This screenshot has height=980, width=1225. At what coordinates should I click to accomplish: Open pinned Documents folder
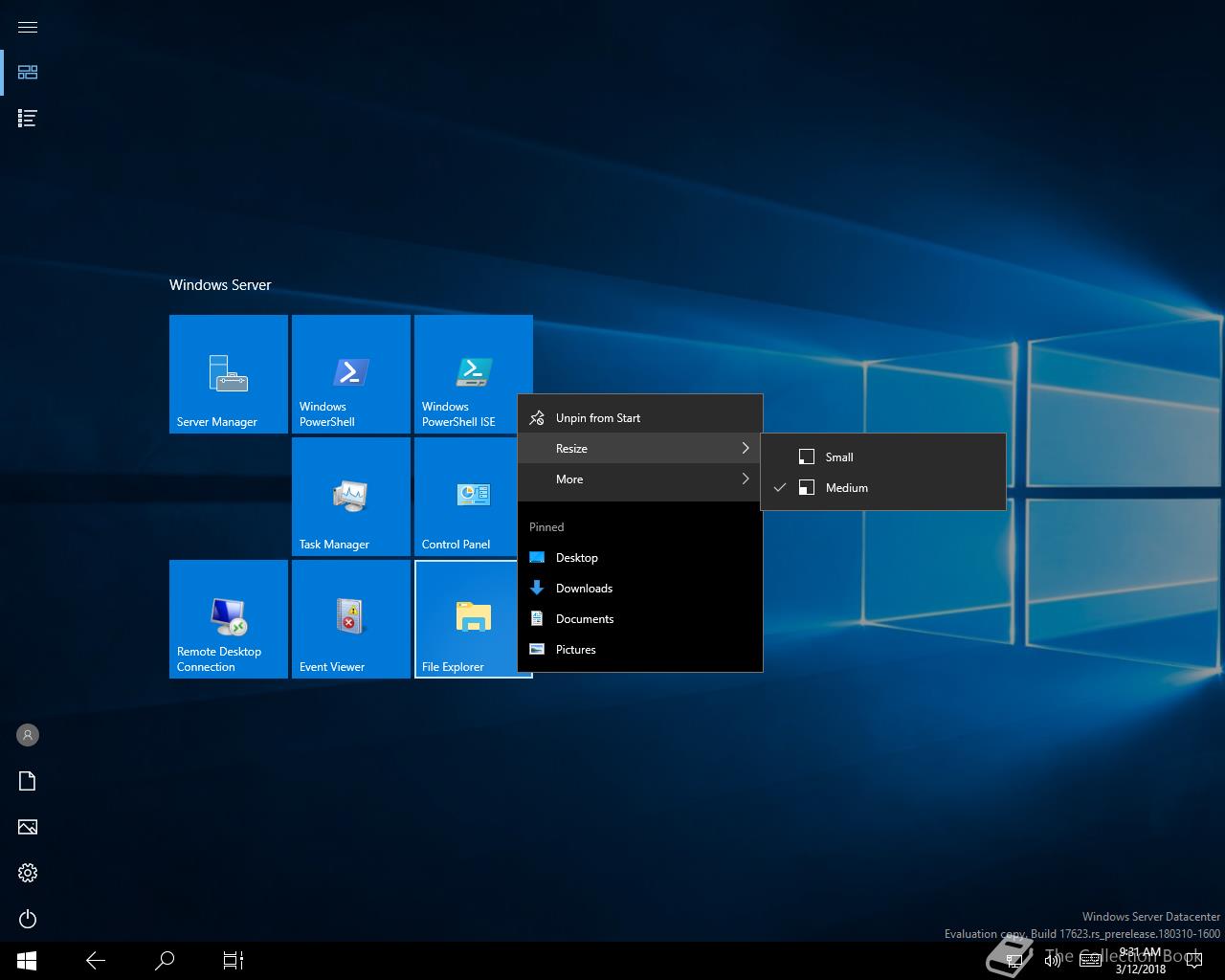click(640, 619)
